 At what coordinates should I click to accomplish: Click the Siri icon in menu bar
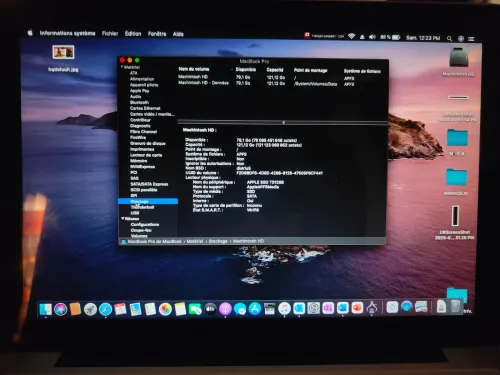(461, 39)
